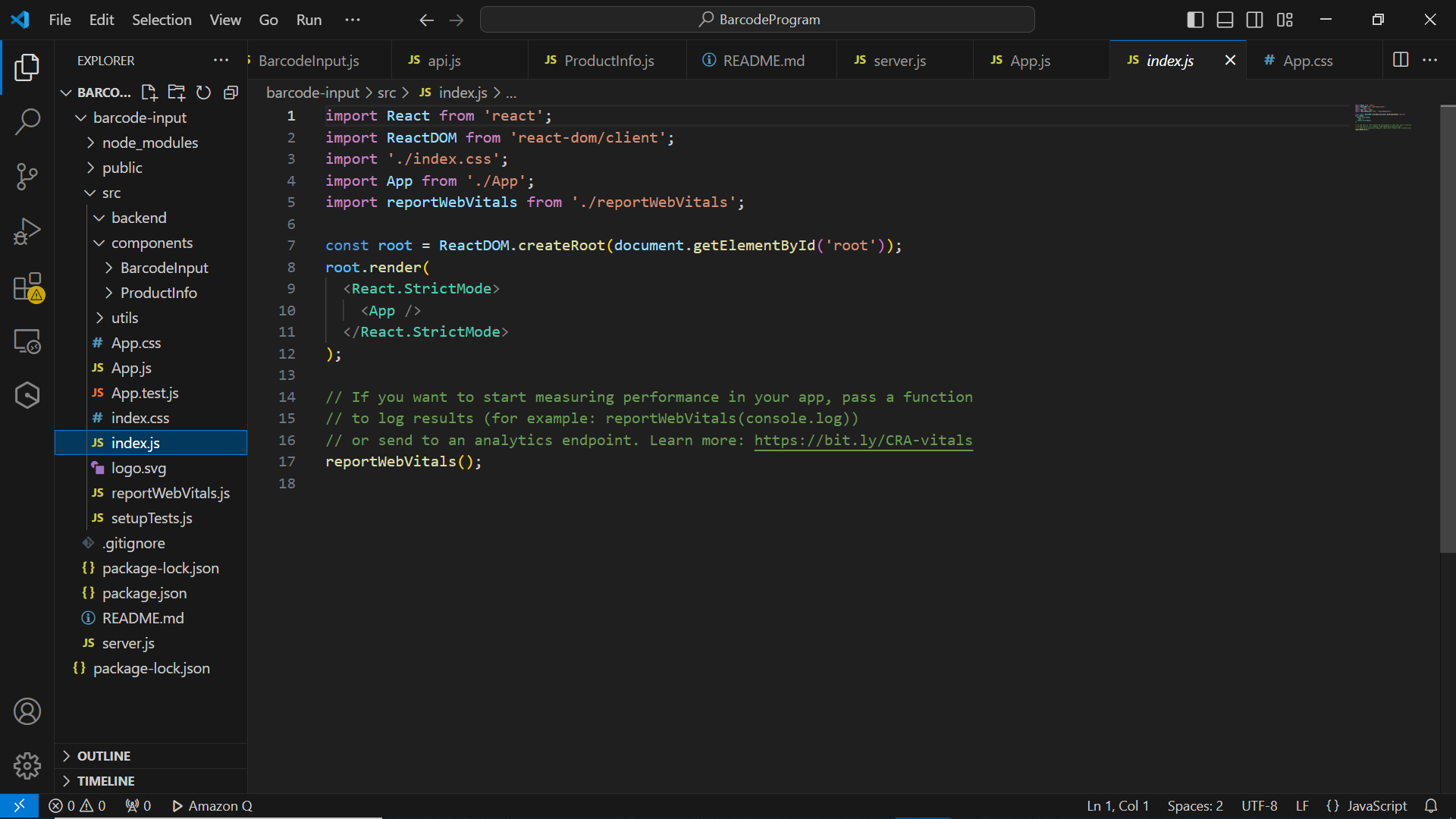Collapse the components folder

point(152,243)
